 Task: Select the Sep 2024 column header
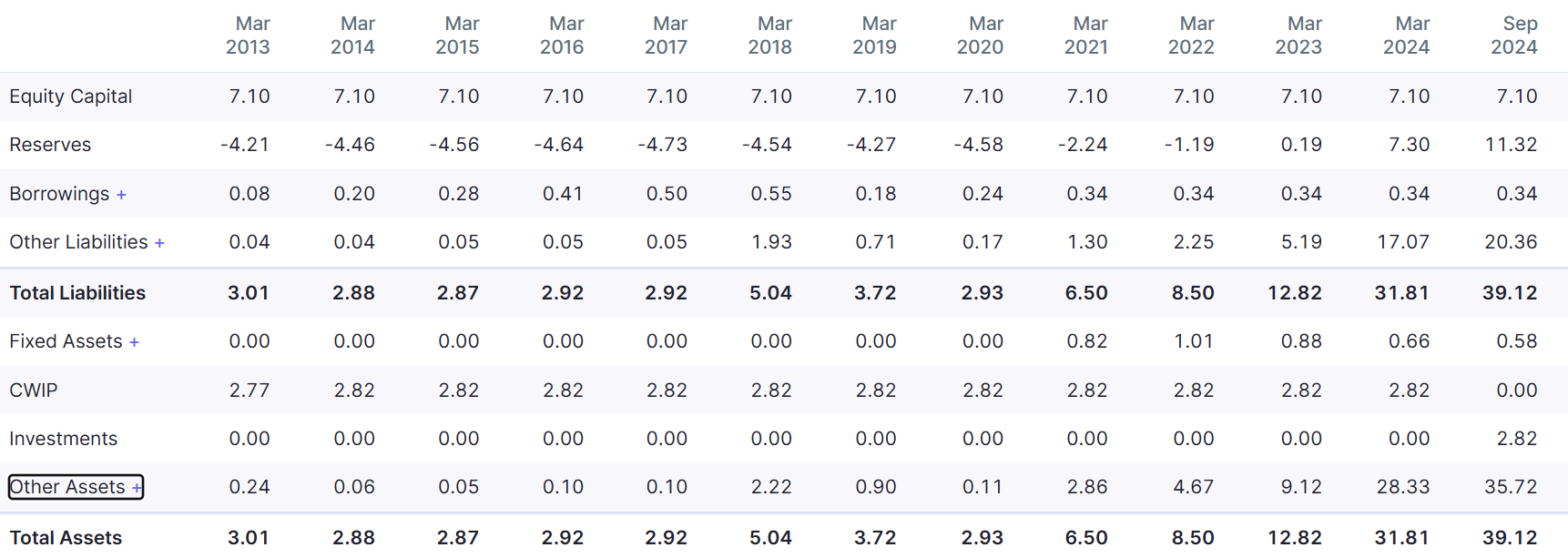[x=1514, y=36]
